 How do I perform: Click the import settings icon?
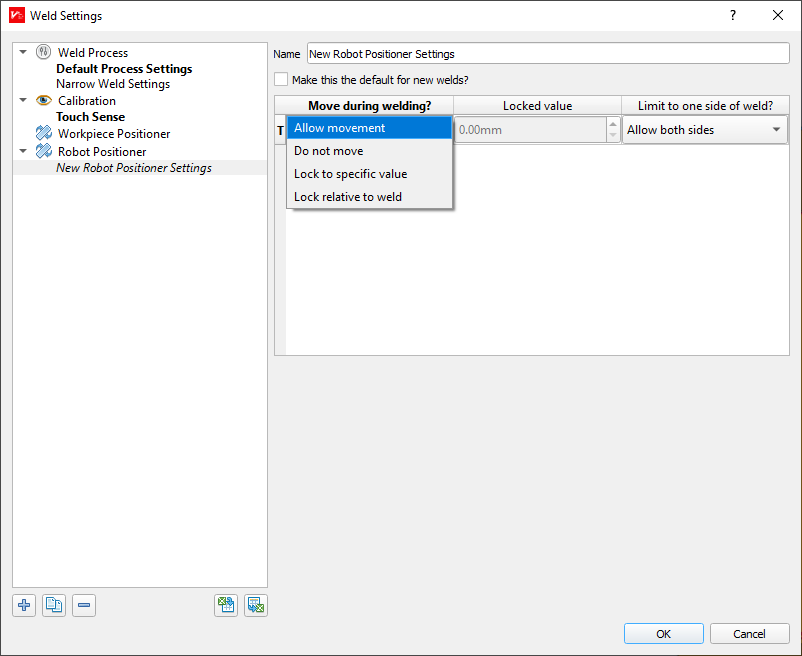coord(226,605)
